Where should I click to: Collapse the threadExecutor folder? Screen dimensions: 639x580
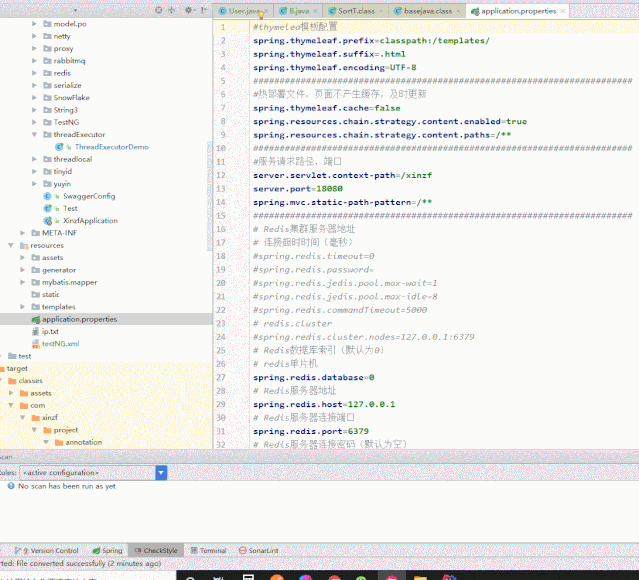[x=34, y=134]
